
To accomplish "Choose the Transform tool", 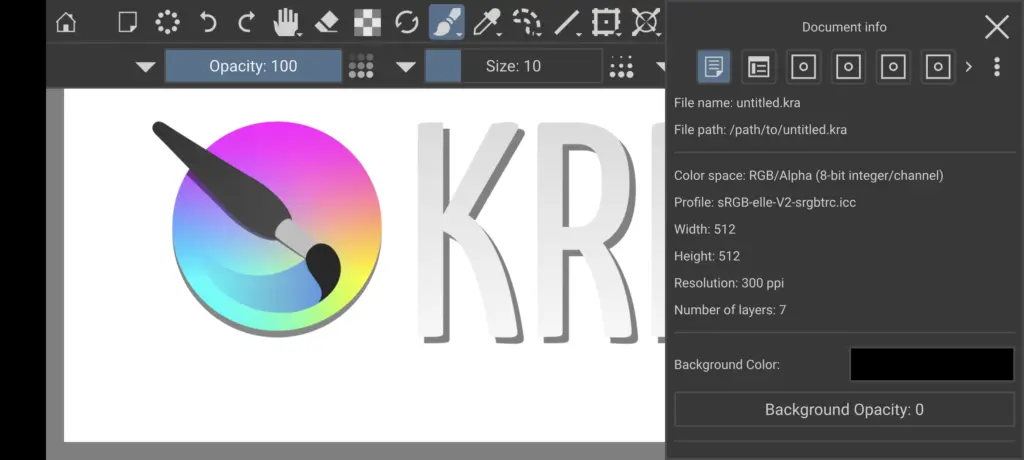I will tap(605, 22).
